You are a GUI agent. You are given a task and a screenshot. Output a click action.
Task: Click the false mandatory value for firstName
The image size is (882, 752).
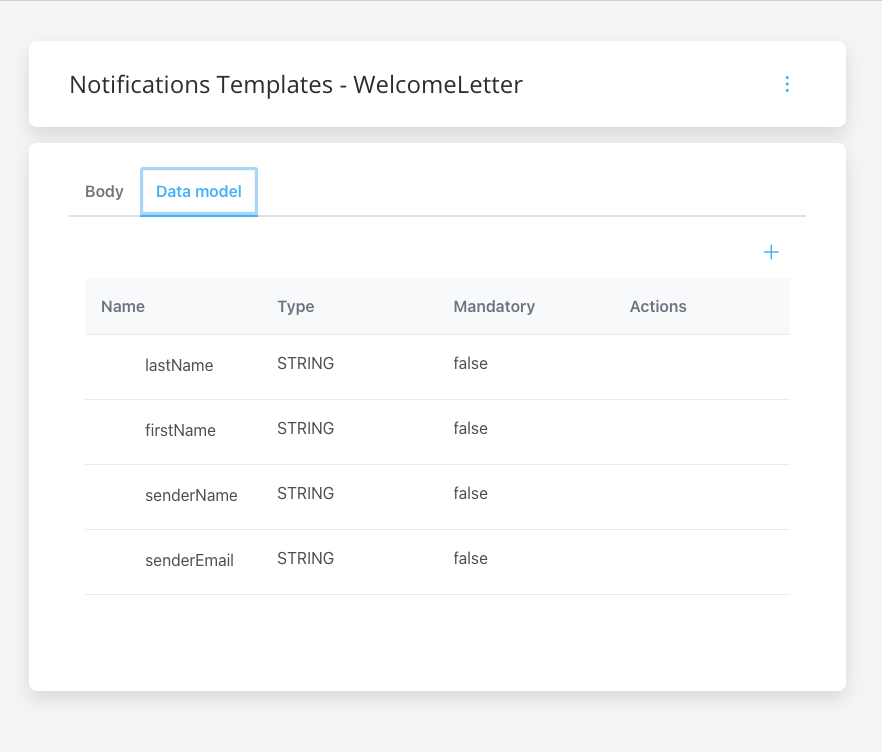(x=470, y=429)
